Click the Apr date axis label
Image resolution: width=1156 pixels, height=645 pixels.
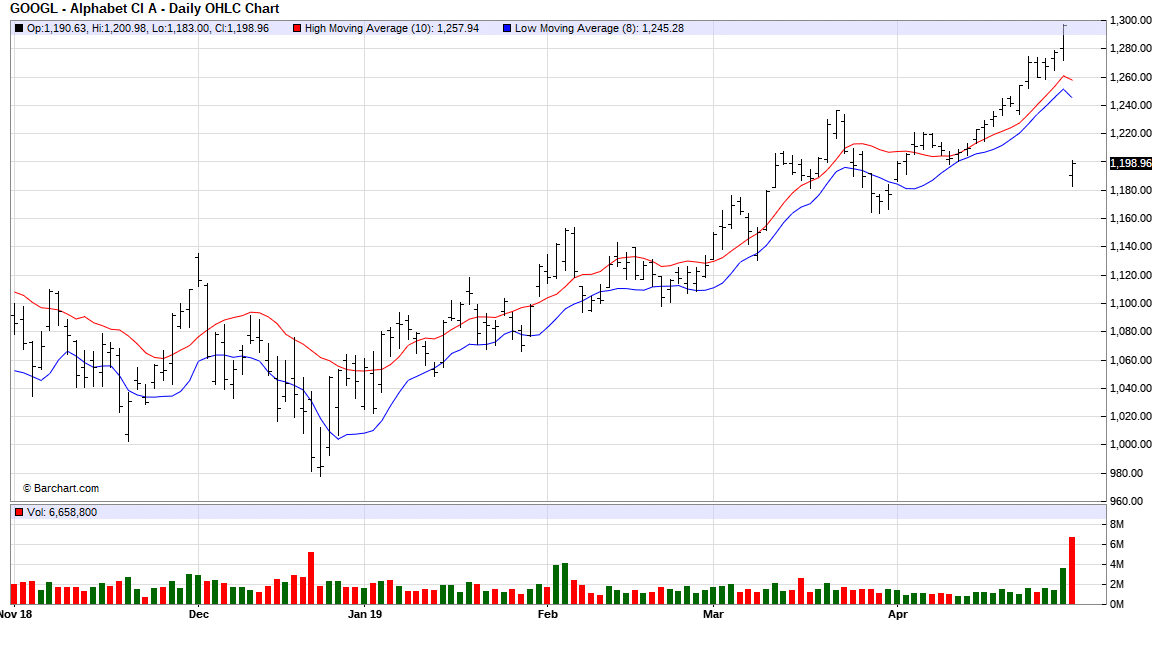tap(897, 614)
